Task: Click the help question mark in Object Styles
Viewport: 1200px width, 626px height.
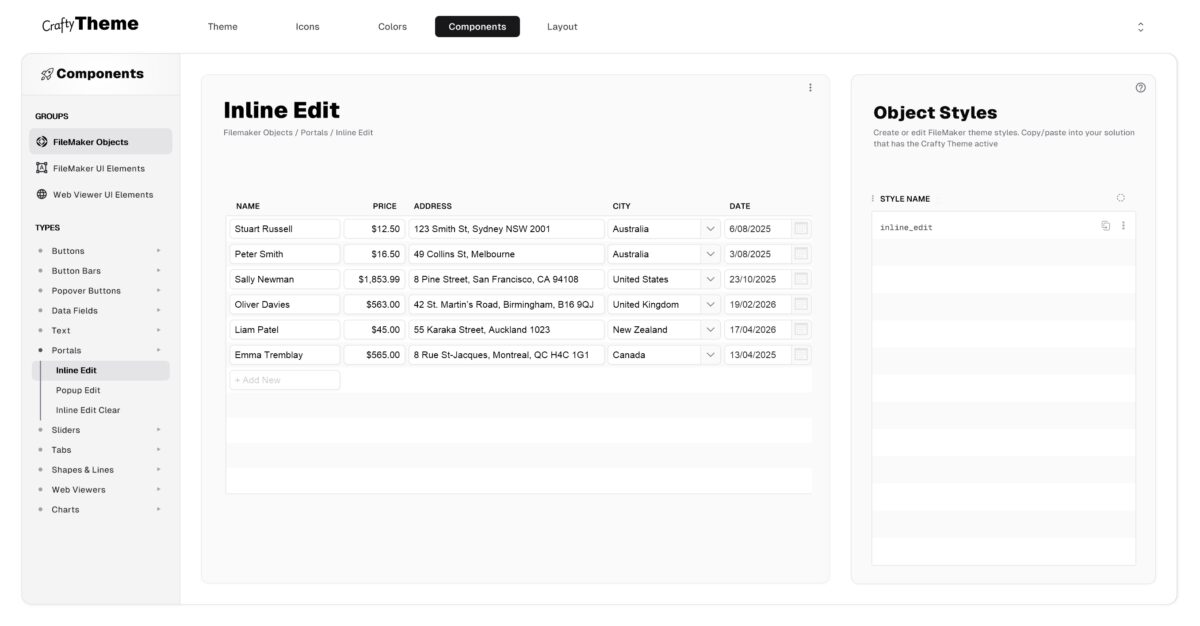Action: [x=1141, y=88]
